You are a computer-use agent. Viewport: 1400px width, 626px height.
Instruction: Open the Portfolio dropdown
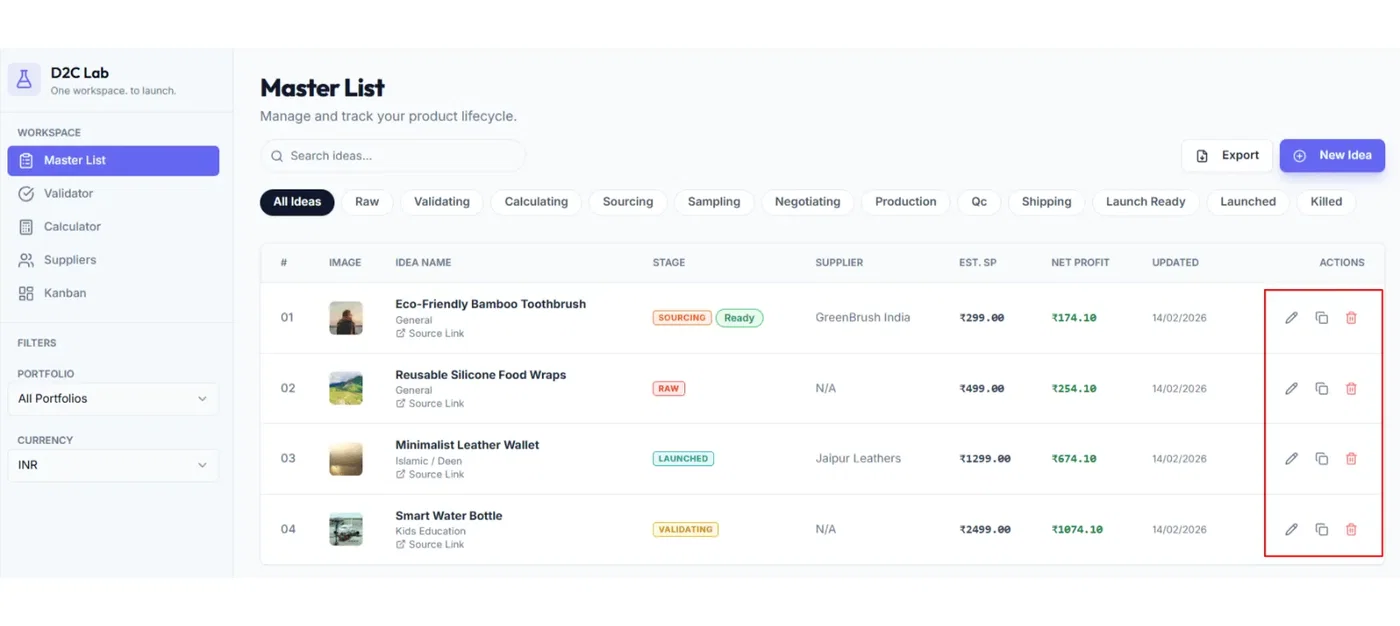[112, 398]
